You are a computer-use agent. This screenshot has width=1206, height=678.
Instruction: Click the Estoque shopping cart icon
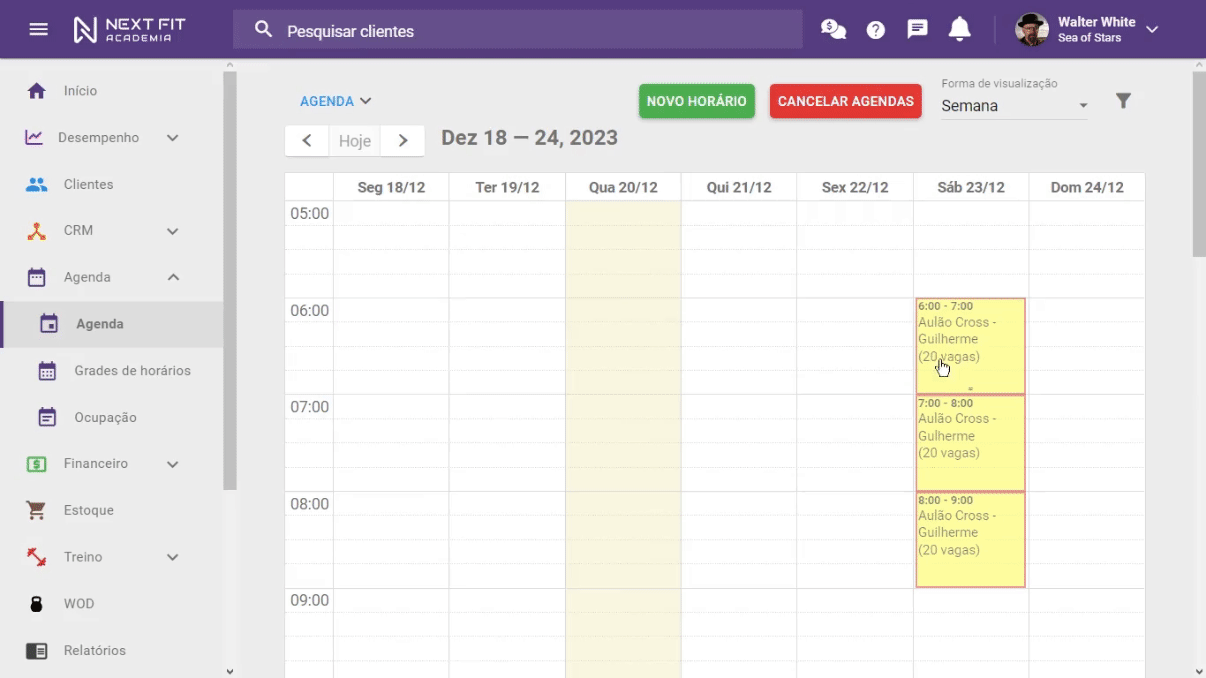click(x=36, y=510)
